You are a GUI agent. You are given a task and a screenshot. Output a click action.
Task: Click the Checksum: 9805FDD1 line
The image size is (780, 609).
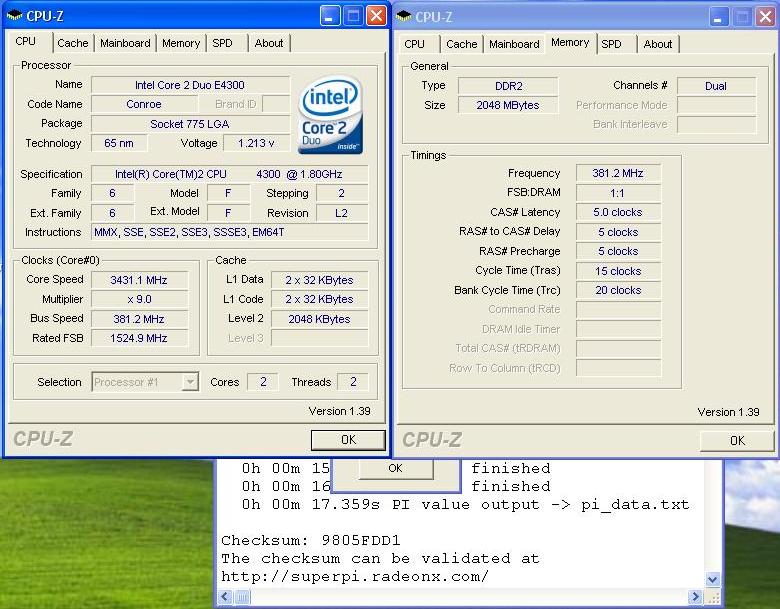pos(311,540)
